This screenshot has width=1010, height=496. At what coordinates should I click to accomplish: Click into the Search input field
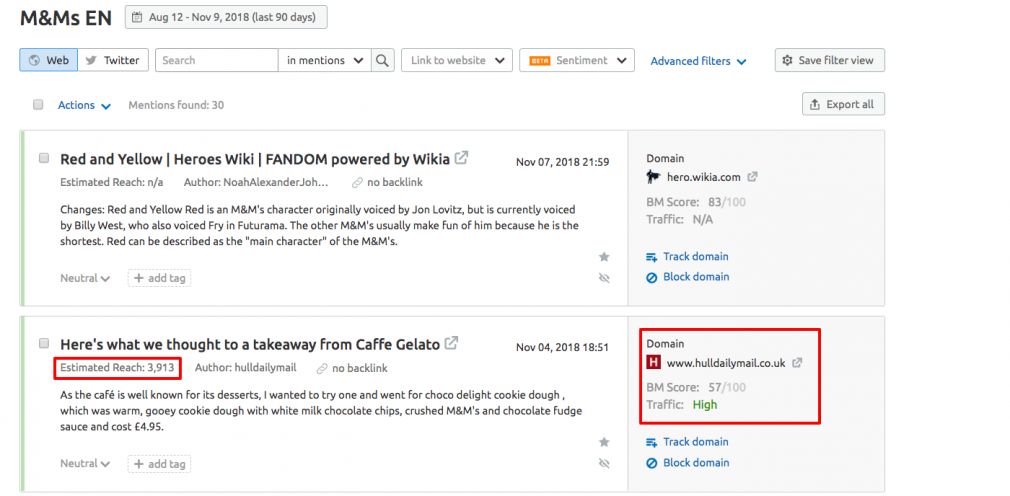(216, 60)
